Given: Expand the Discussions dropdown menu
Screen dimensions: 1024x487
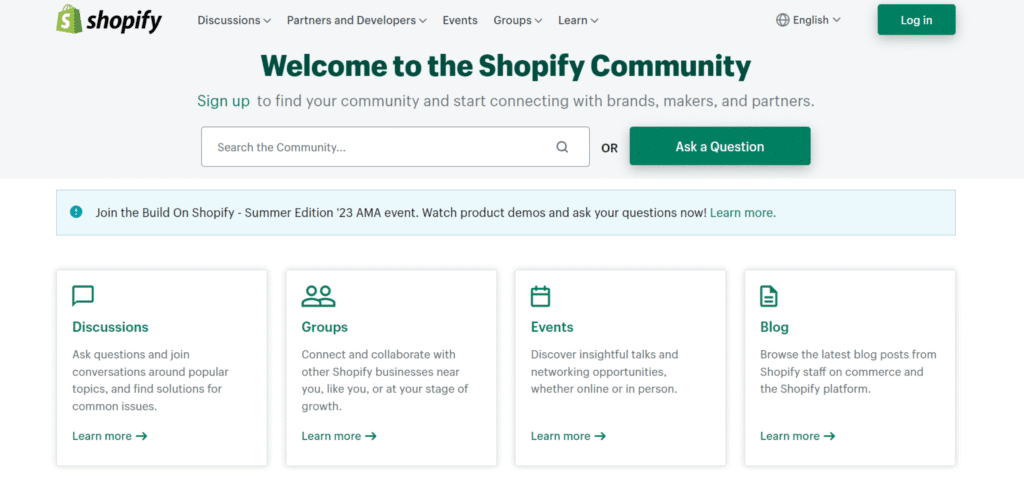Looking at the screenshot, I should click(x=234, y=20).
